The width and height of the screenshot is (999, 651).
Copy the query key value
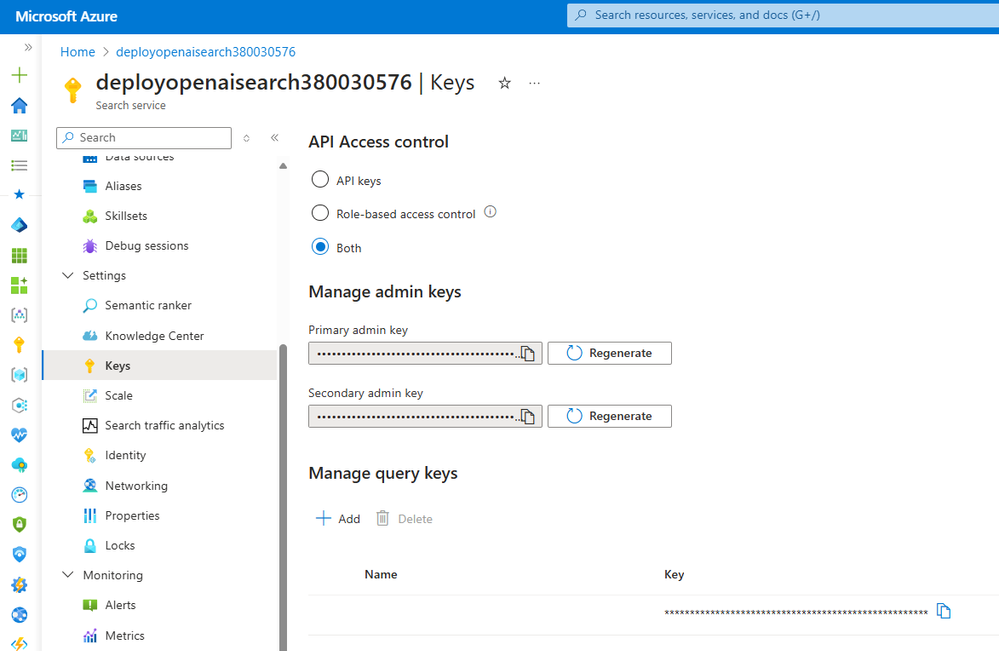click(944, 611)
